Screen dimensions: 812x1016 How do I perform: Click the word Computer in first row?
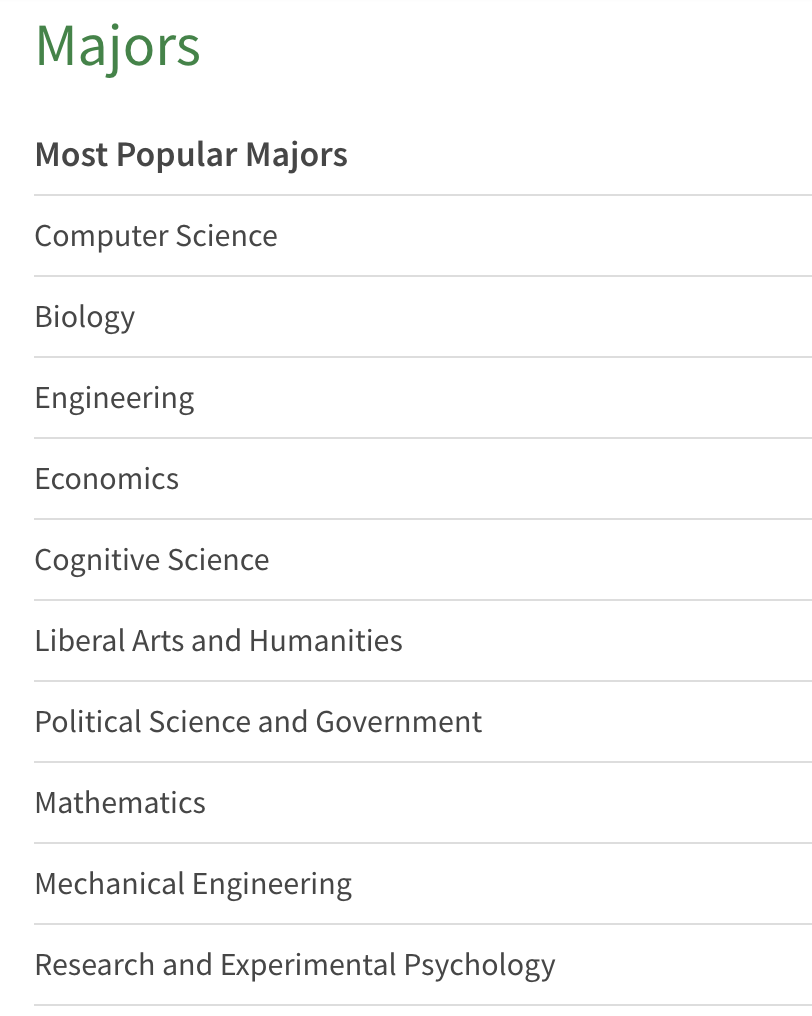101,237
